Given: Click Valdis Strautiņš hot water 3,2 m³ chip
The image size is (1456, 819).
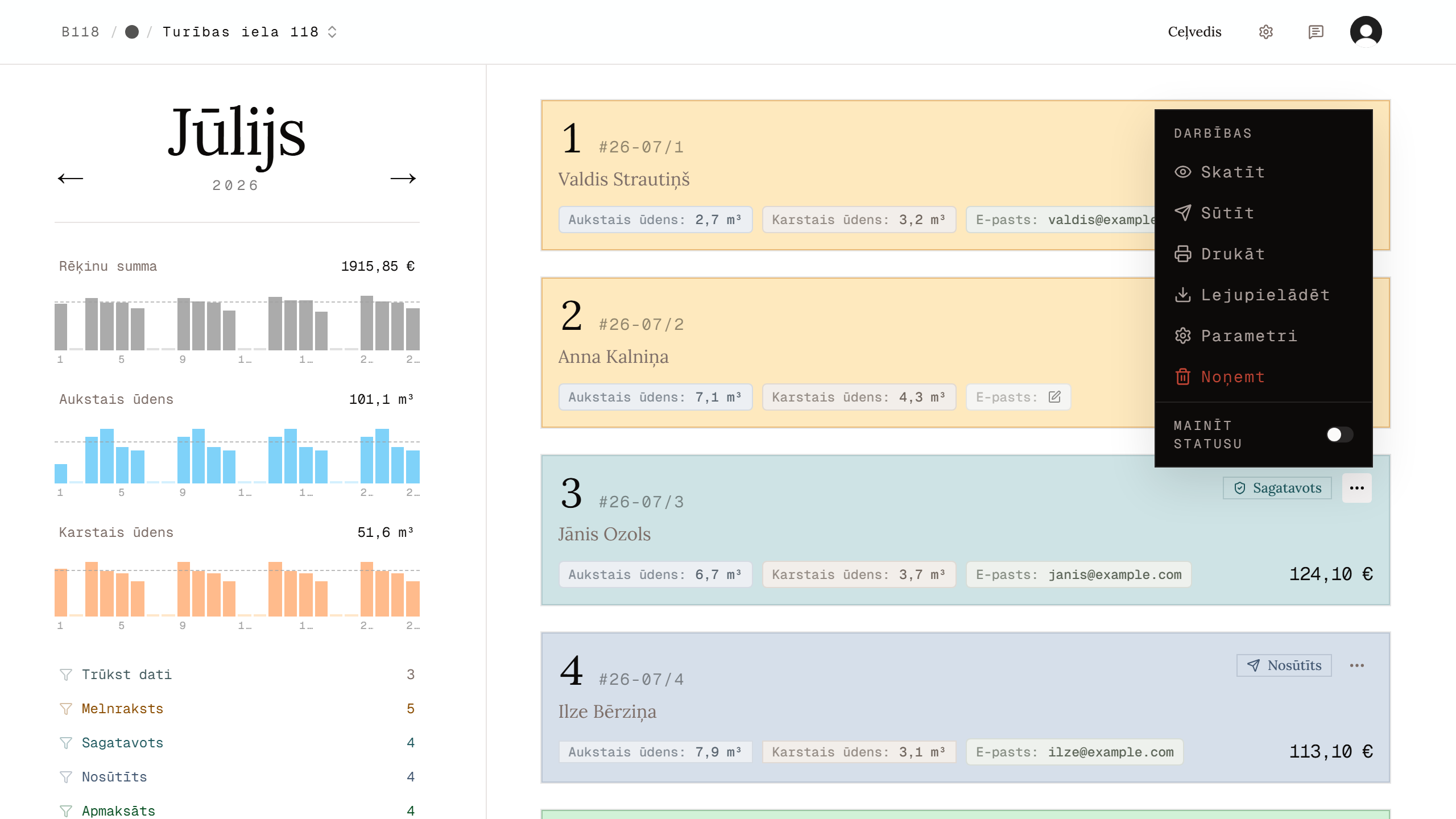Looking at the screenshot, I should click(x=859, y=220).
